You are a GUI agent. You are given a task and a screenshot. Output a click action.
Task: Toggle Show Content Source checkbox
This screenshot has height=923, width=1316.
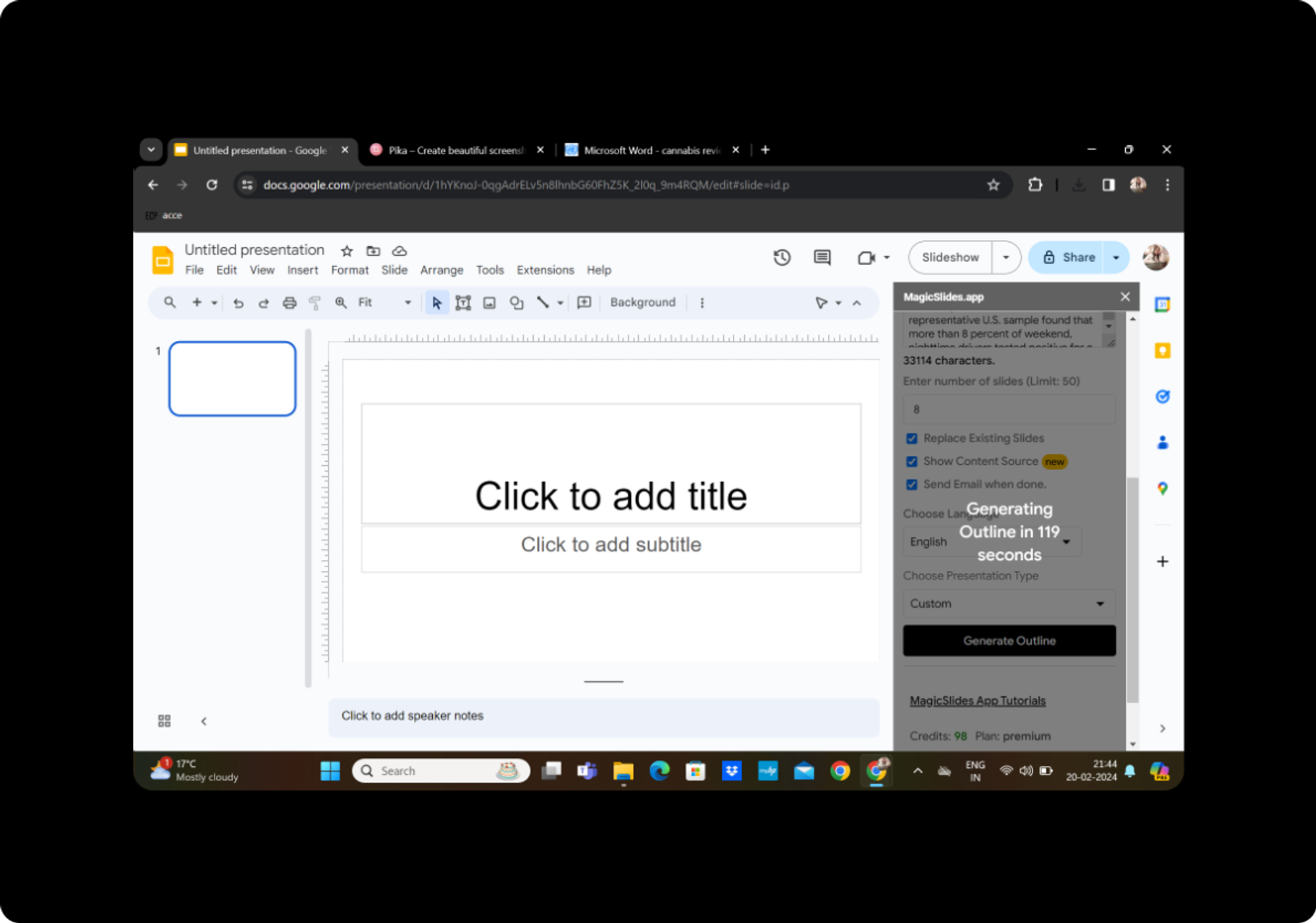tap(911, 461)
